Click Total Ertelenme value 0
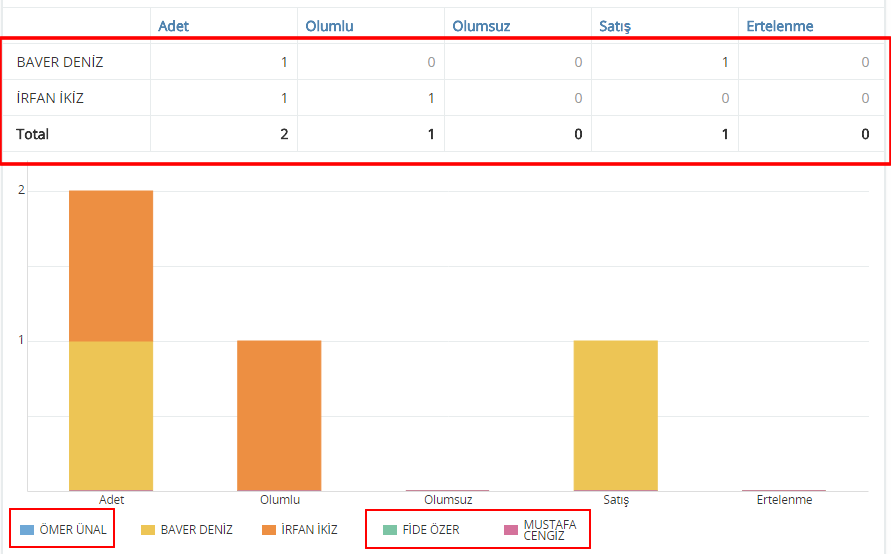This screenshot has height=554, width=891. 865,134
